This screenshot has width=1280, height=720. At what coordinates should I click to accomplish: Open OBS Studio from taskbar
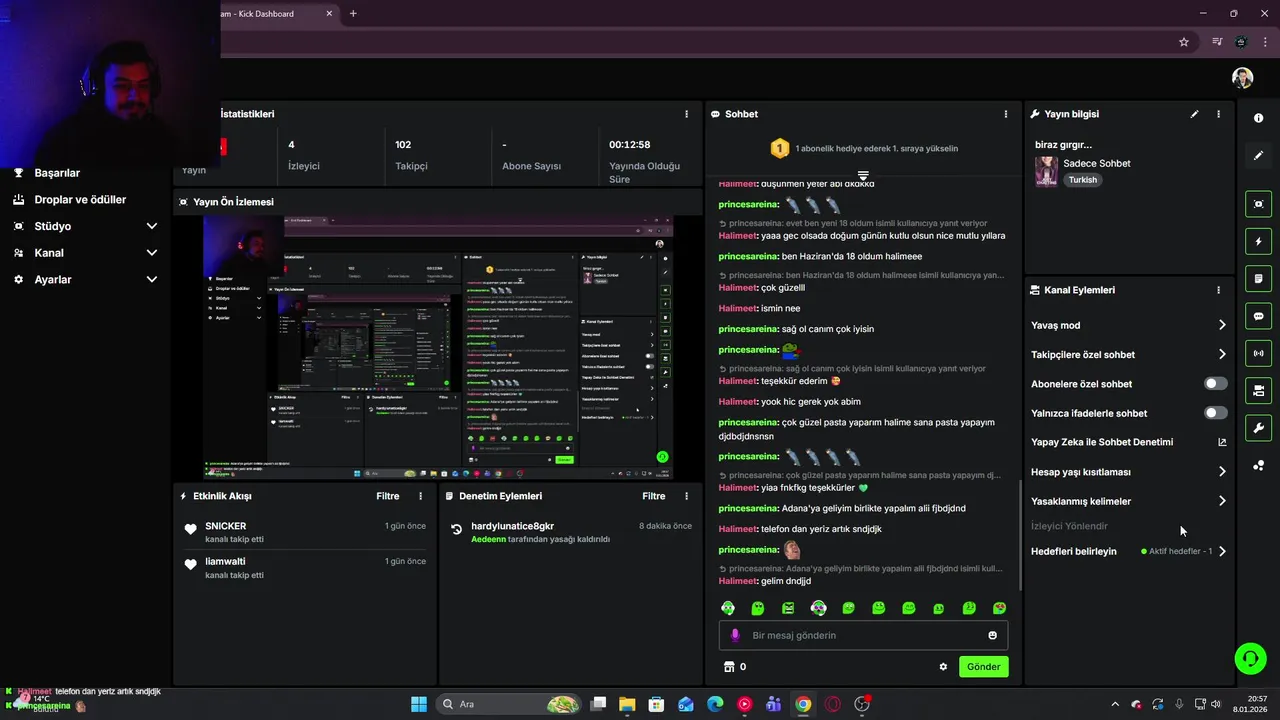pyautogui.click(x=863, y=704)
